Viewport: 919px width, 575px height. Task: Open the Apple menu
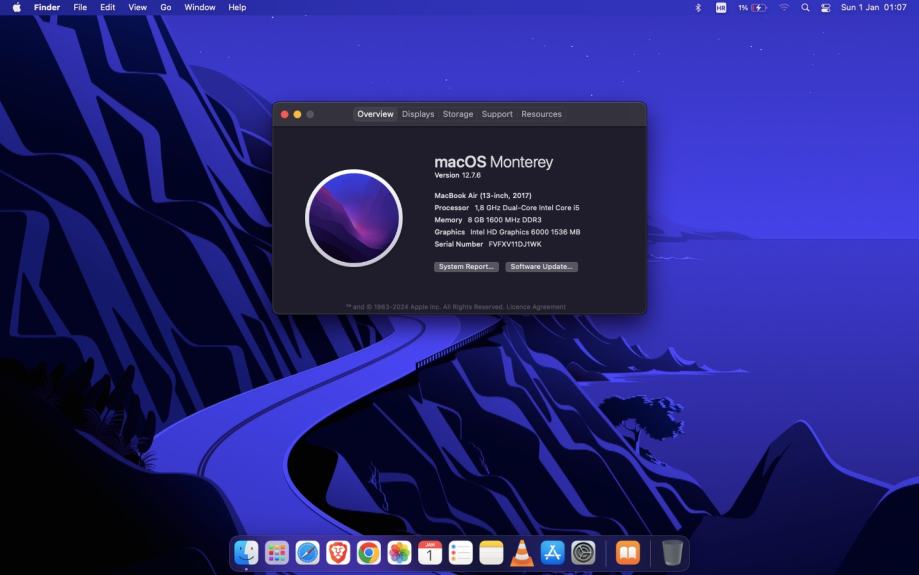click(16, 7)
